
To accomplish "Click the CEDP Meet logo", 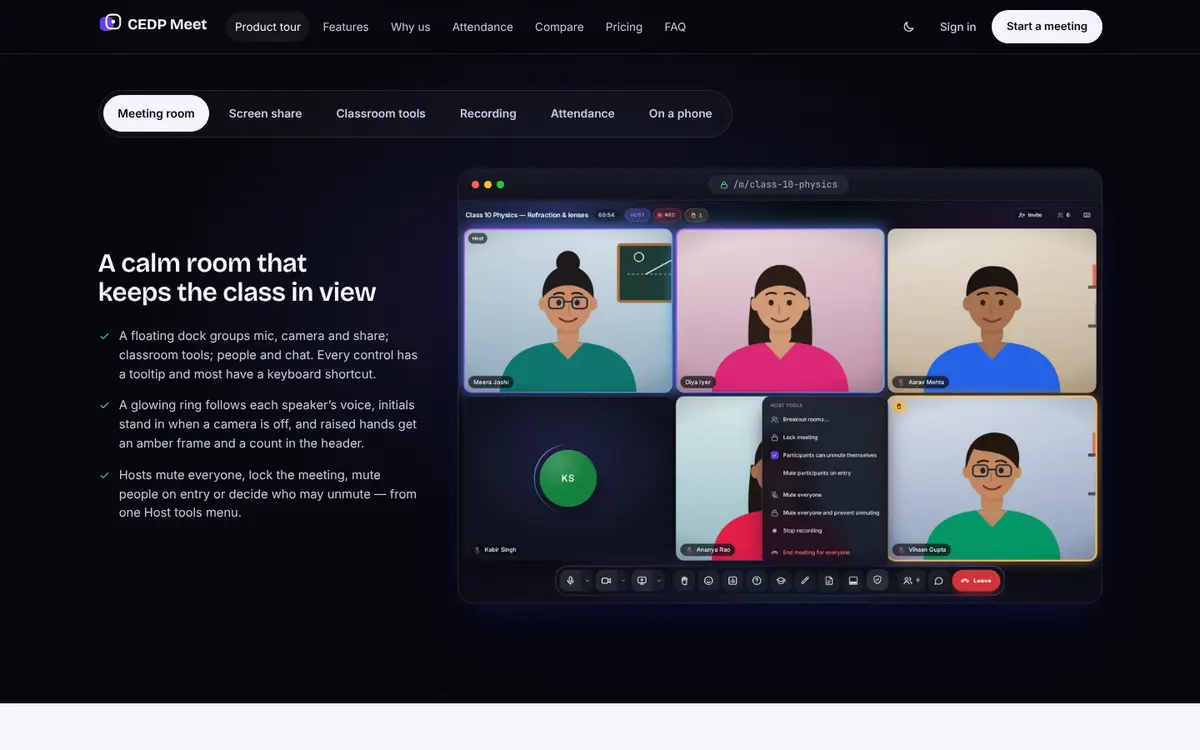I will (153, 23).
